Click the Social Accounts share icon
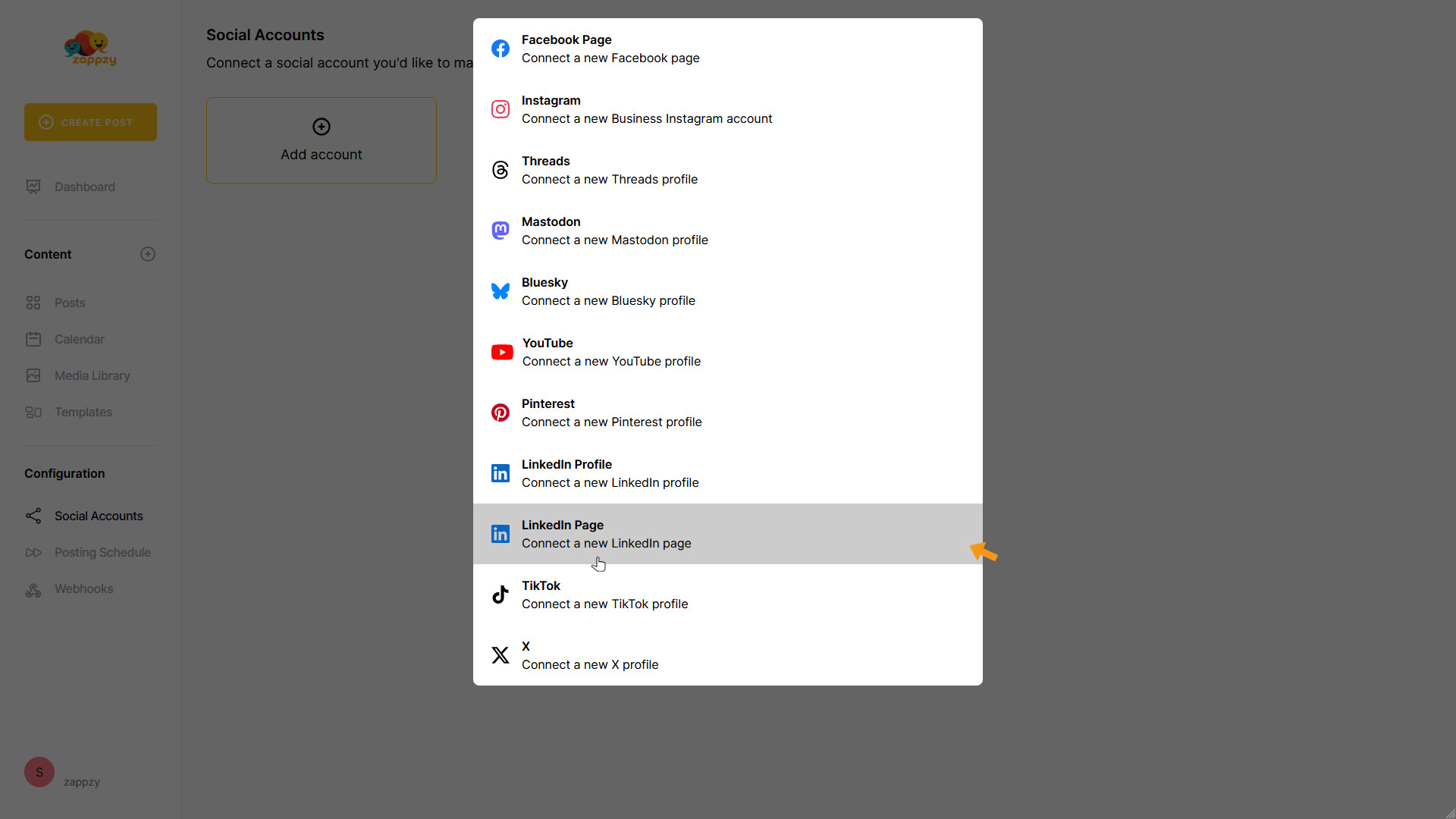Screen dimensions: 1456x819 [x=33, y=516]
